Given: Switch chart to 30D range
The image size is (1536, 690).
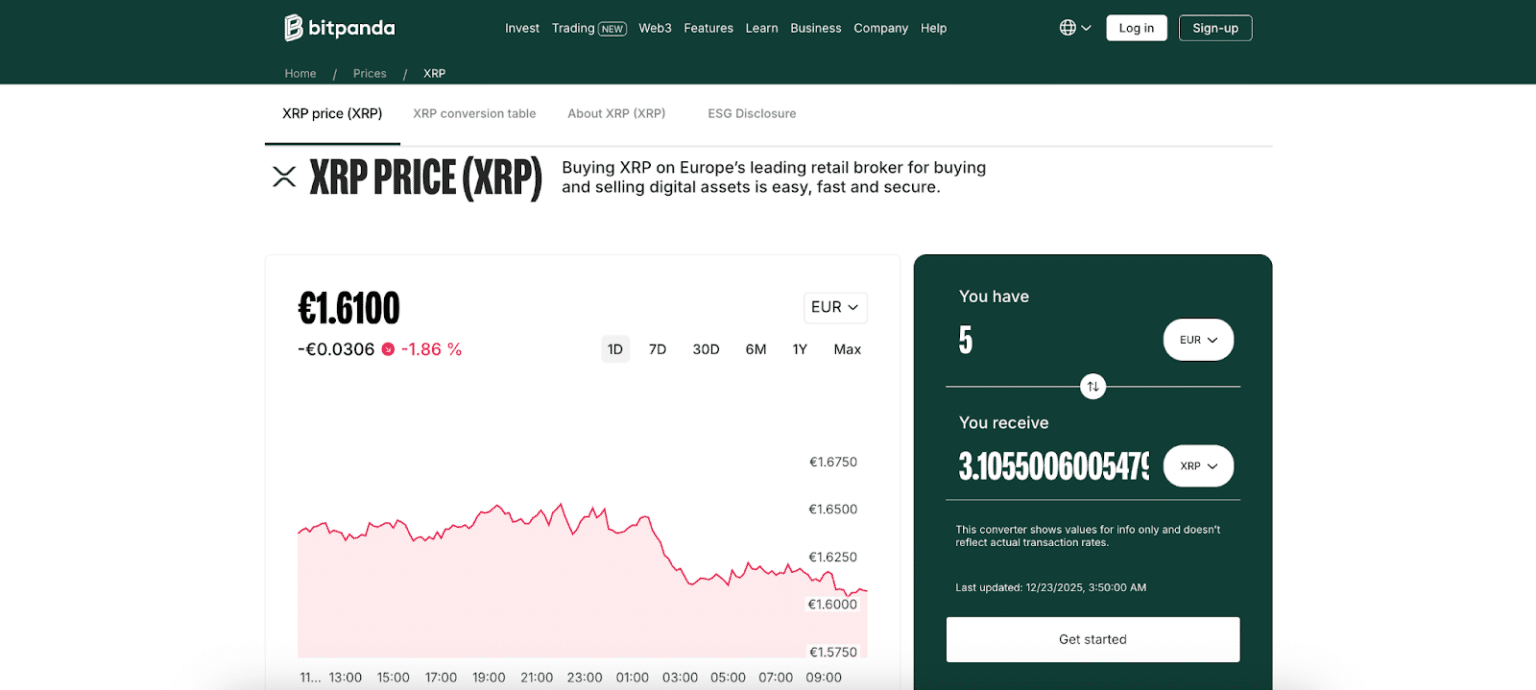Looking at the screenshot, I should click(x=706, y=349).
